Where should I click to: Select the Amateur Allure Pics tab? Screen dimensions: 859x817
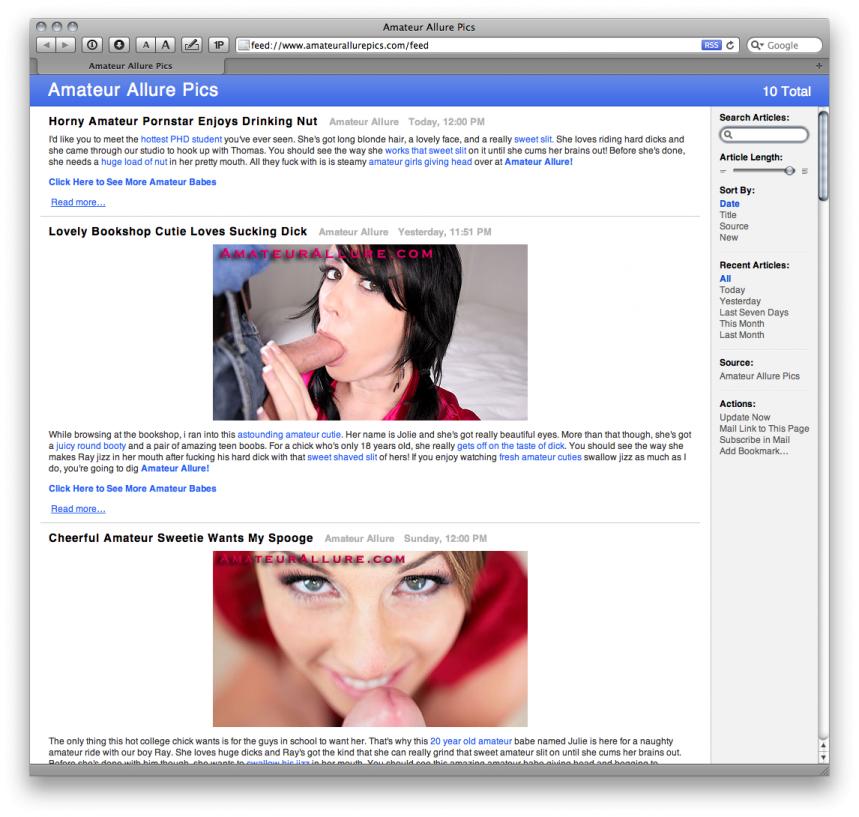(x=130, y=66)
